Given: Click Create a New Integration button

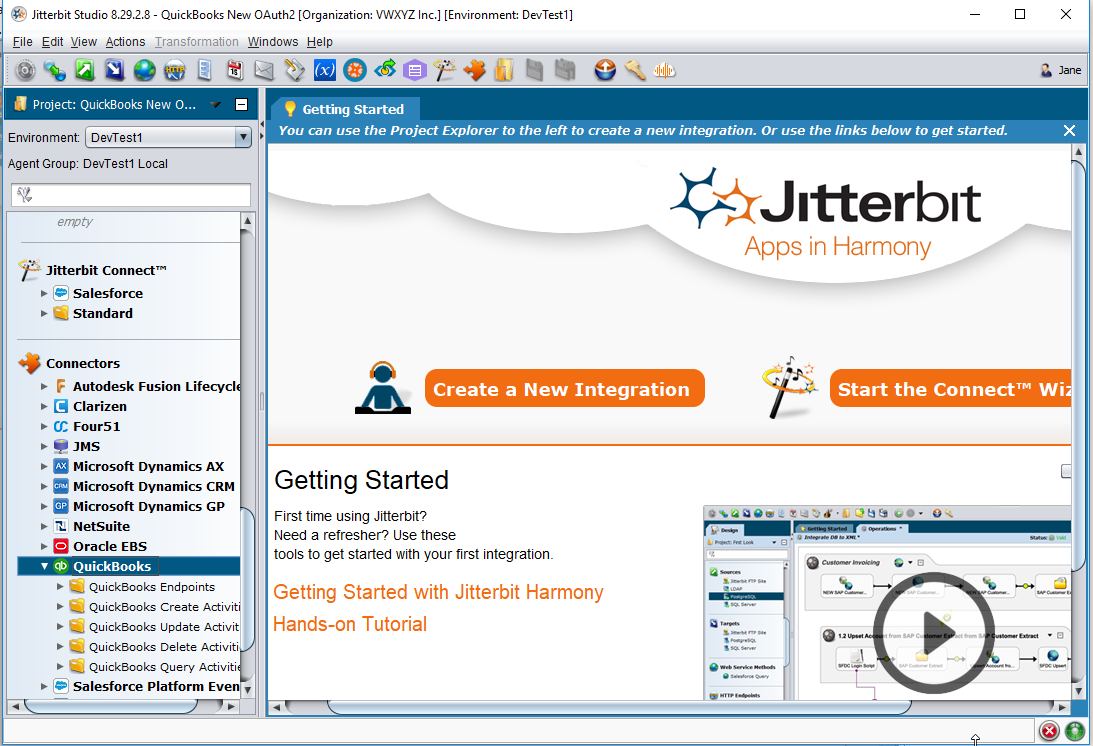Looking at the screenshot, I should (x=565, y=389).
